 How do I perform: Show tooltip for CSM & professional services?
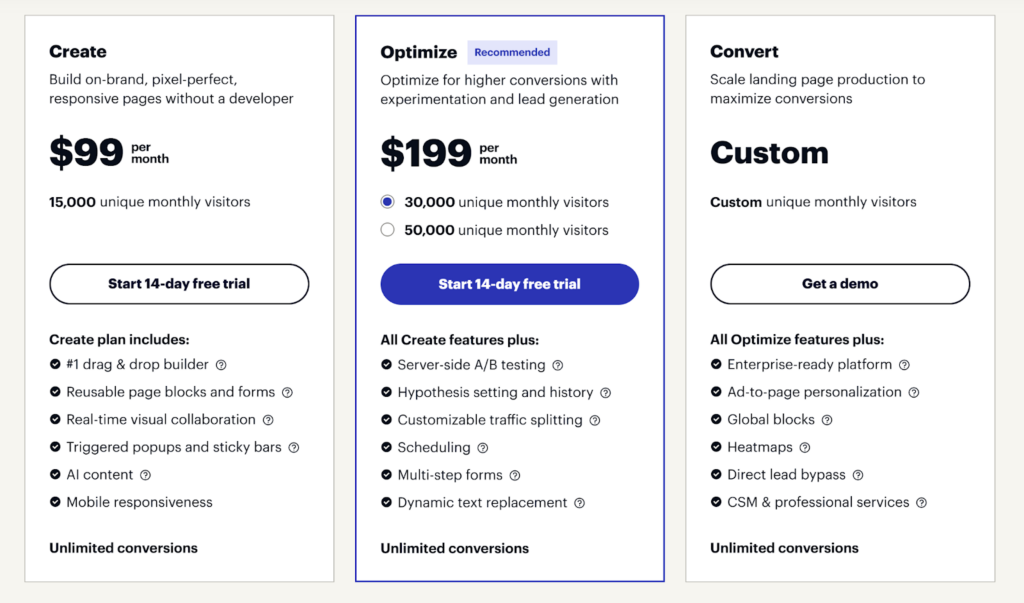click(921, 502)
